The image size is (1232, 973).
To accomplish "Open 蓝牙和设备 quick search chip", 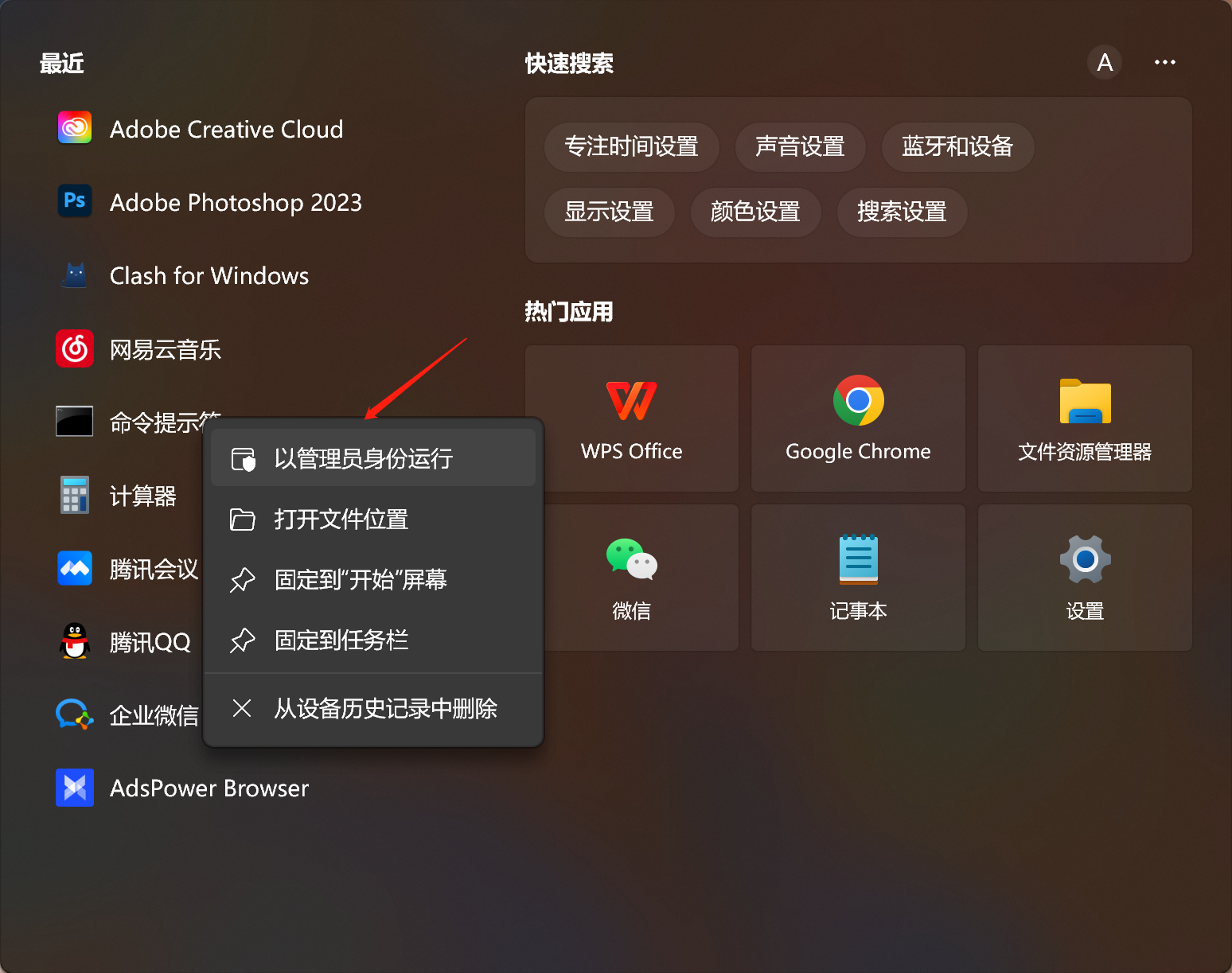I will [957, 146].
